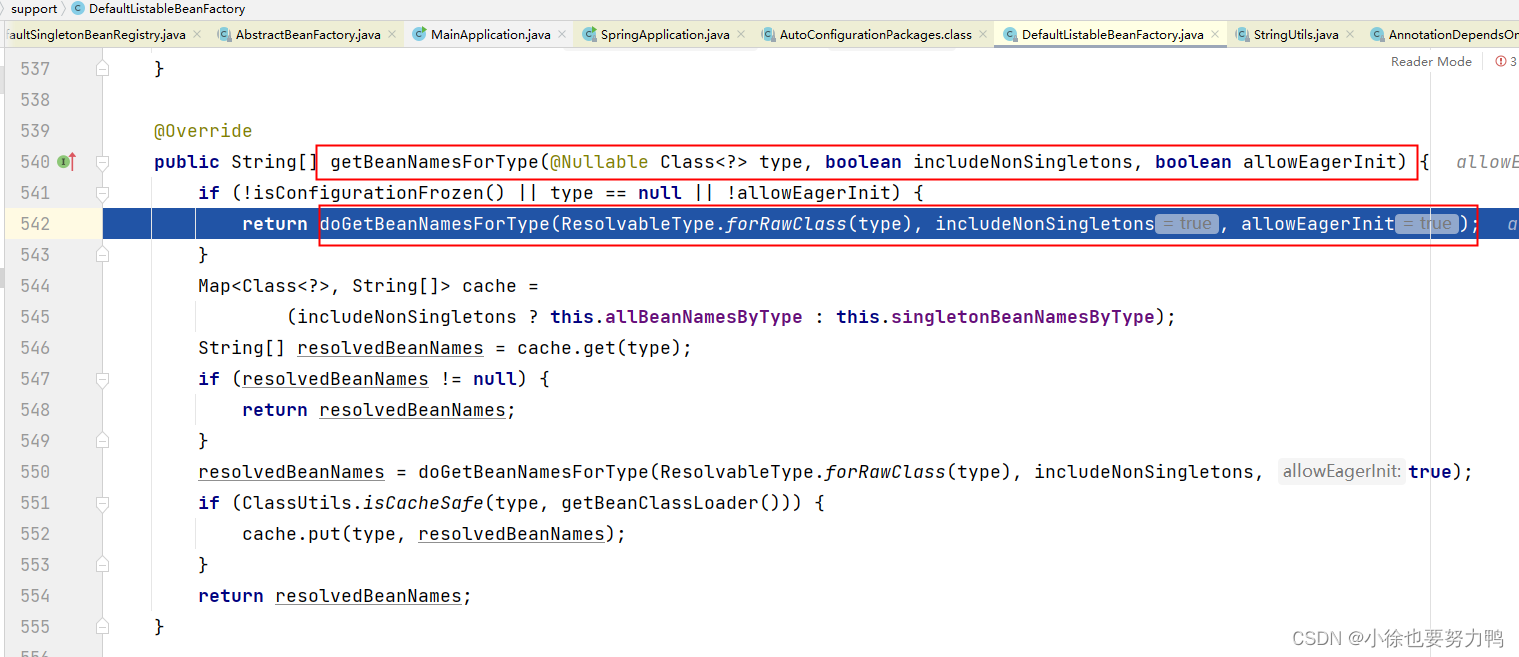Click DefaultListableBeanFactory breadcrumb class icon
1519x657 pixels.
[x=78, y=9]
